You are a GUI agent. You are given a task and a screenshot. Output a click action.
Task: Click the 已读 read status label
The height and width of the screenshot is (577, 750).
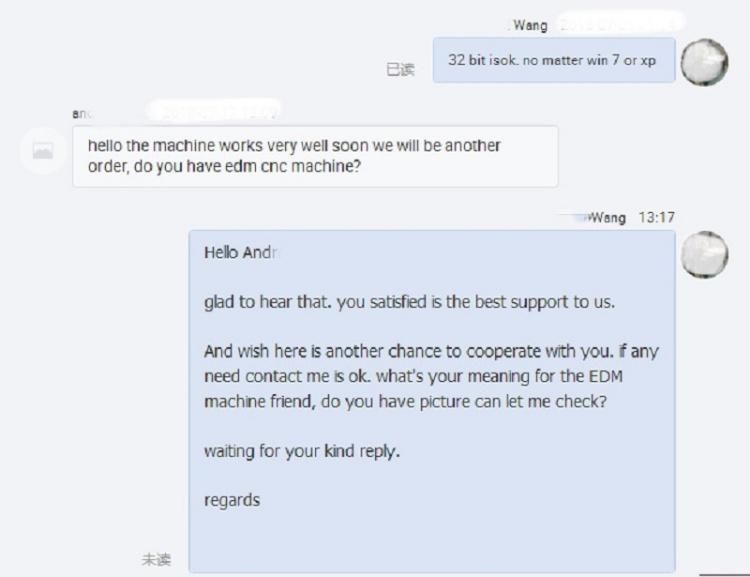400,69
